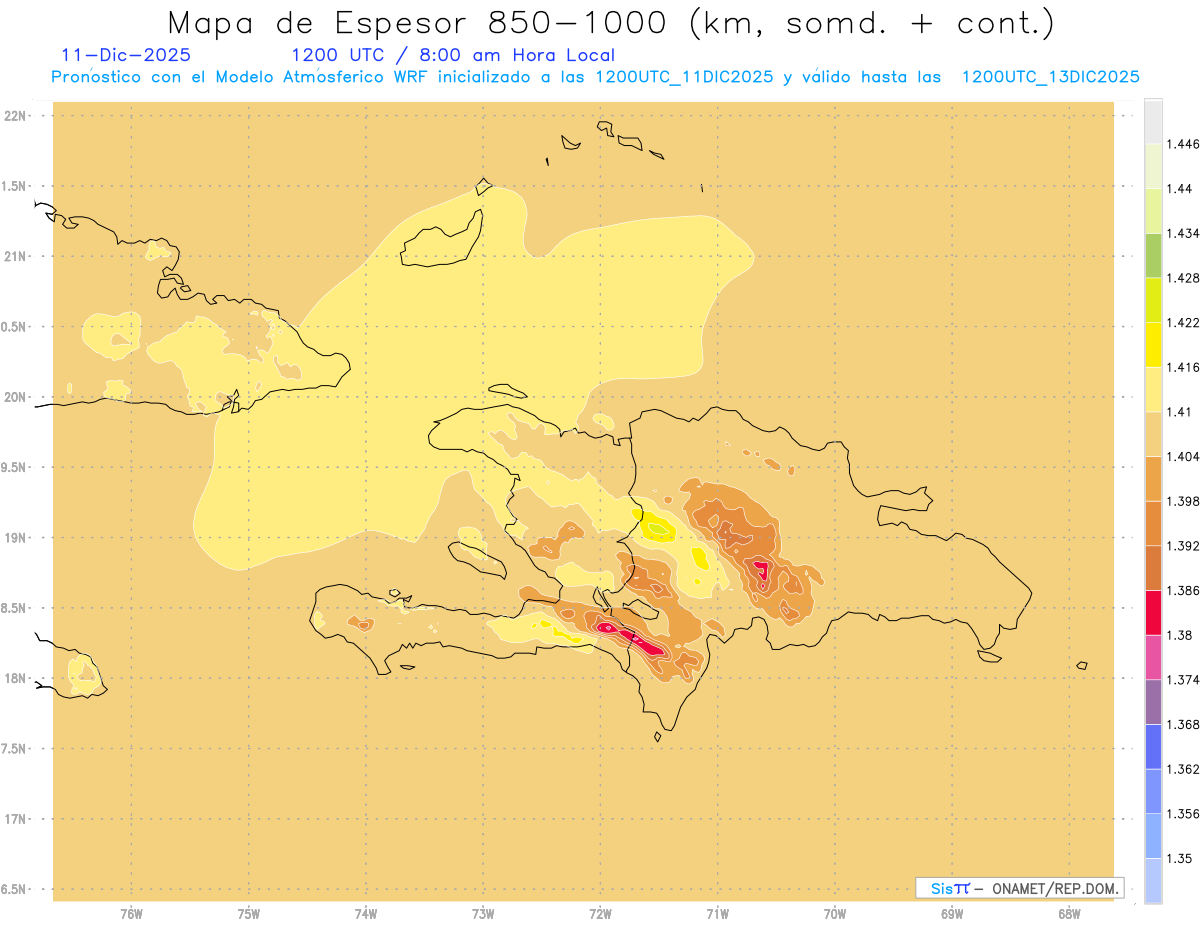This screenshot has width=1200, height=927.
Task: Click the '20N' latitude label
Action: (15, 397)
